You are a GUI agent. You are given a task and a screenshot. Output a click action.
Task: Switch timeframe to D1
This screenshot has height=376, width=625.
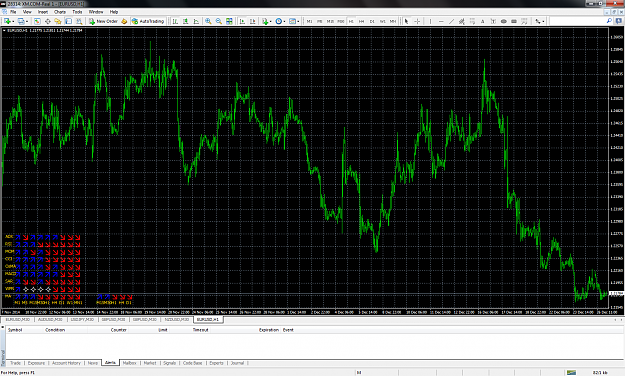[372, 21]
